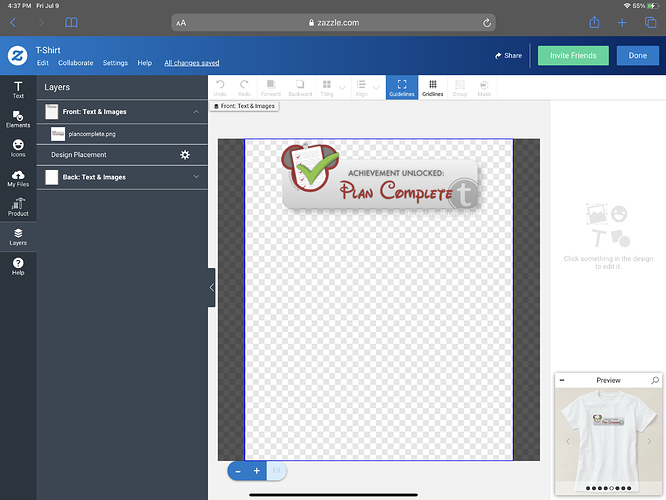Expand Back: Text & Images section
The image size is (666, 500).
coord(196,177)
